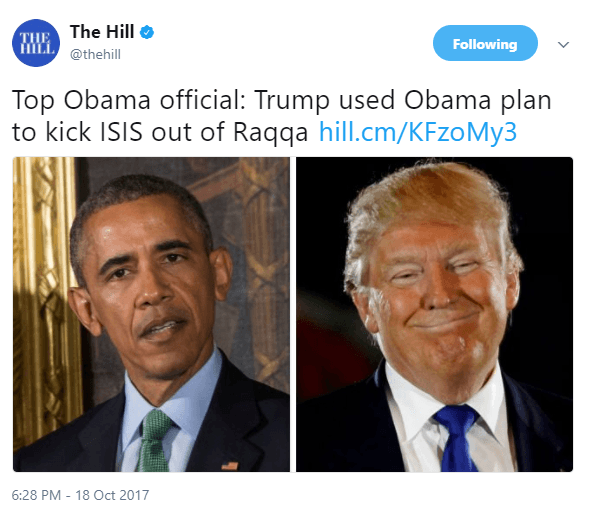Viewport: 595px width, 513px height.
Task: Click the "THE HILL" text inside avatar logo
Action: coord(36,43)
